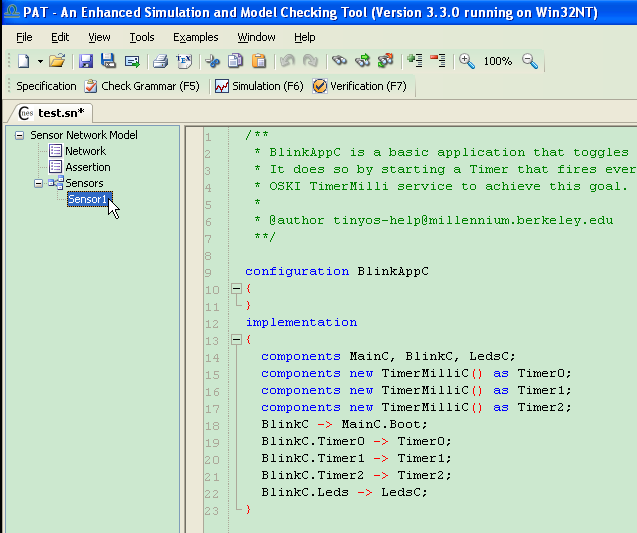The image size is (637, 533).
Task: Click the Zoom In magnifier icon
Action: [467, 61]
